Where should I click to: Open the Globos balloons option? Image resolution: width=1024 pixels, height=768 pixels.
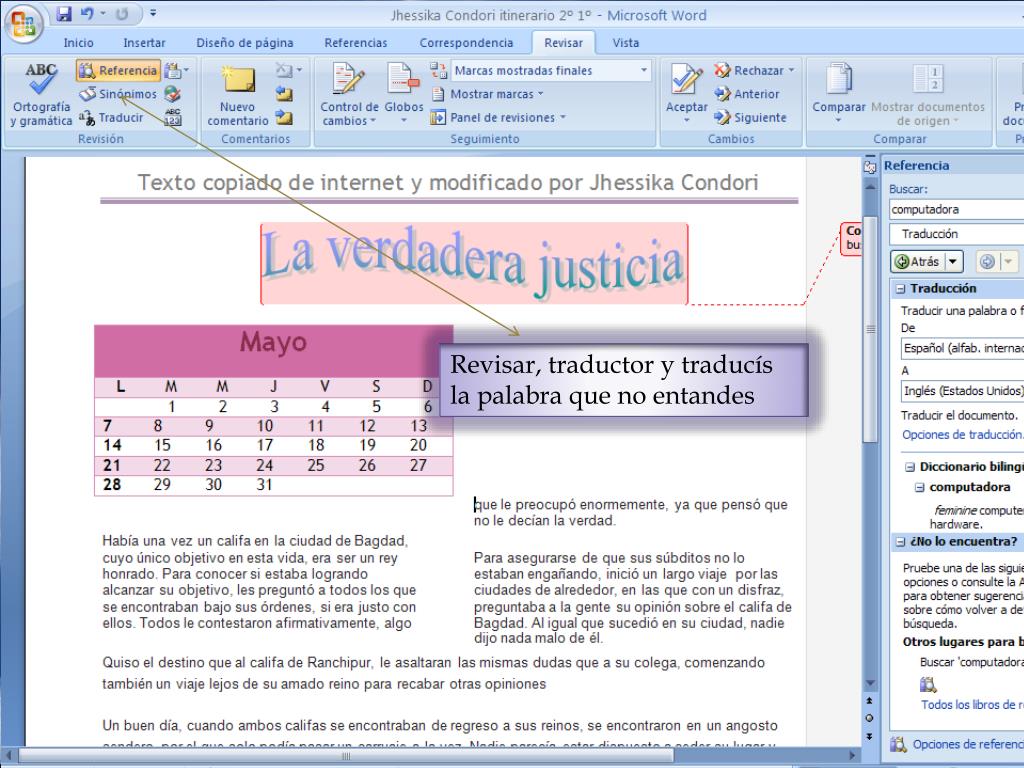(x=404, y=95)
